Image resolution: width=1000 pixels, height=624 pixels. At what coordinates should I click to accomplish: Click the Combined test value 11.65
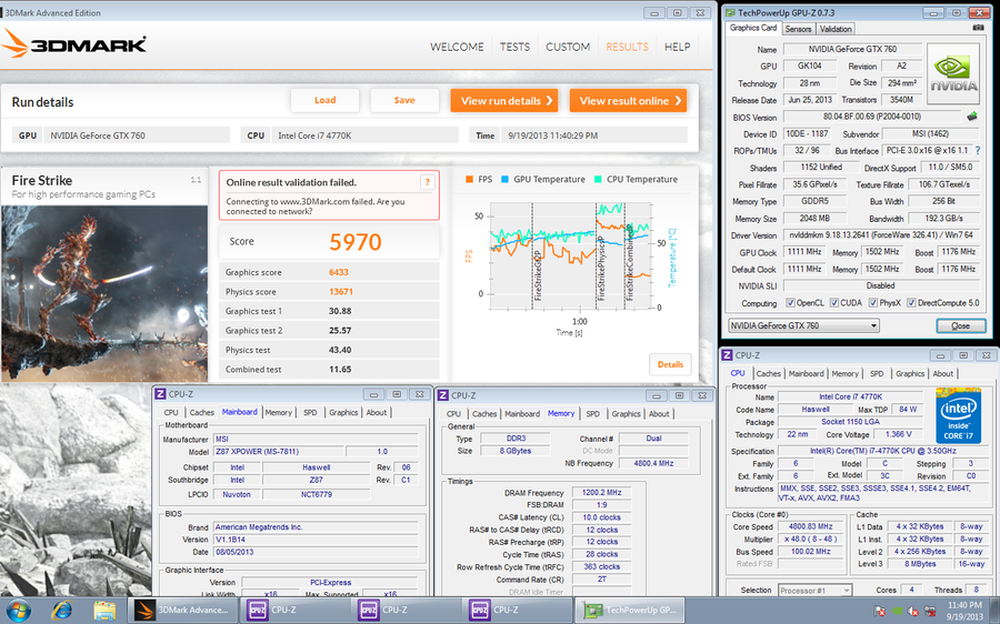(340, 369)
